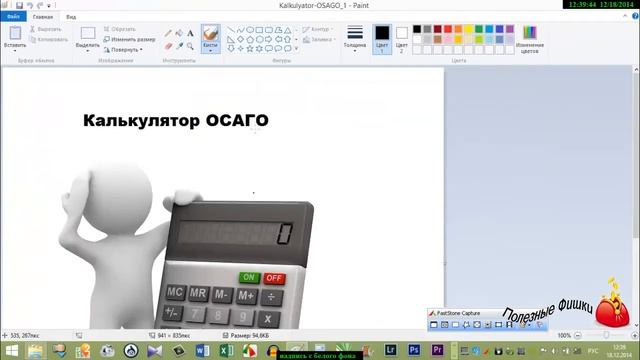Open Photoshop from the taskbar
Viewport: 640px width, 360px height.
click(x=414, y=350)
